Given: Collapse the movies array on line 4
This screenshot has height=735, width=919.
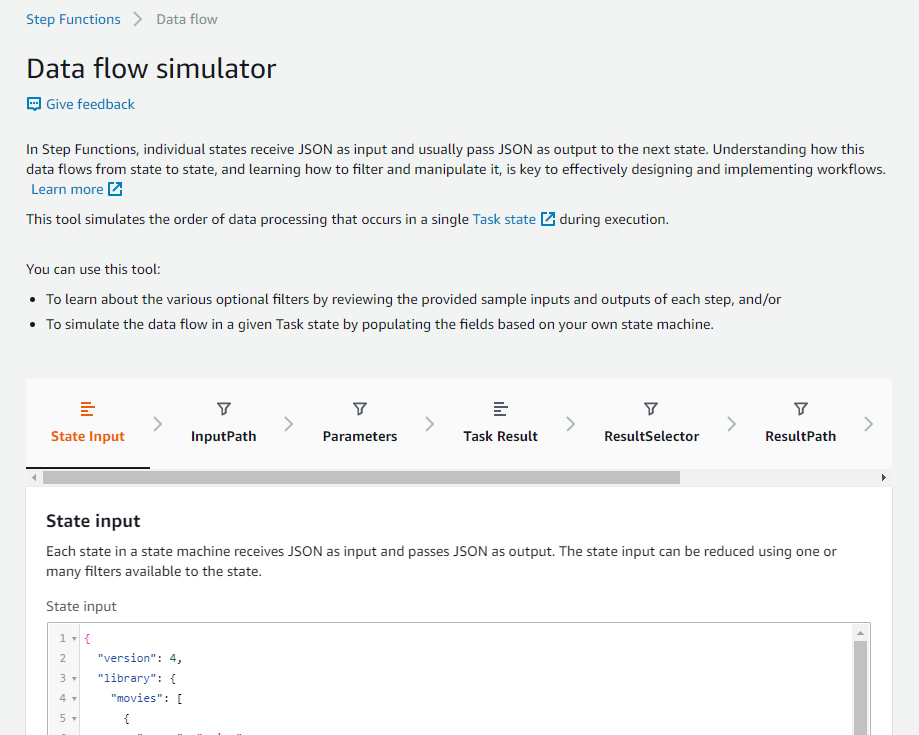Looking at the screenshot, I should point(71,697).
